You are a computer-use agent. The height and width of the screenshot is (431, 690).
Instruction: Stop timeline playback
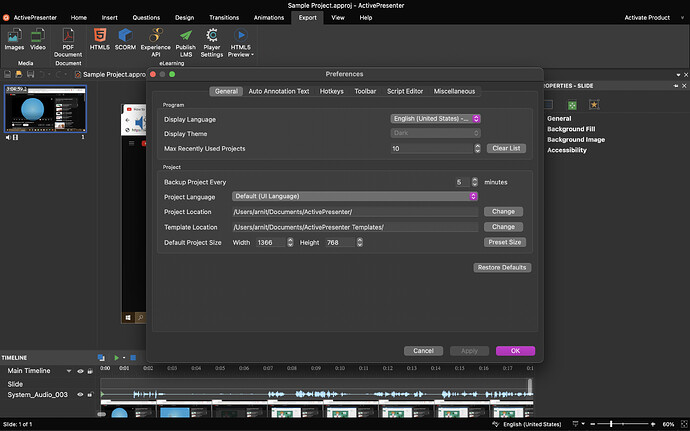(x=133, y=357)
